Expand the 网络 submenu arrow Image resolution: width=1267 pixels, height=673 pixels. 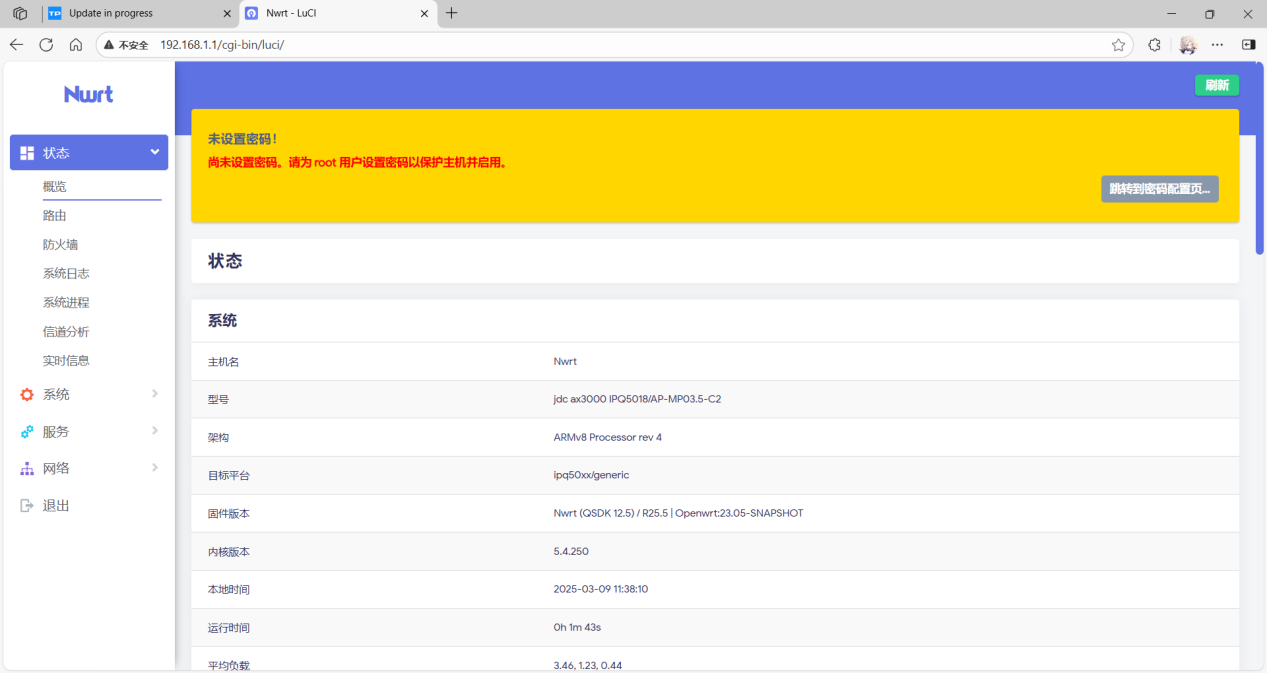point(155,468)
